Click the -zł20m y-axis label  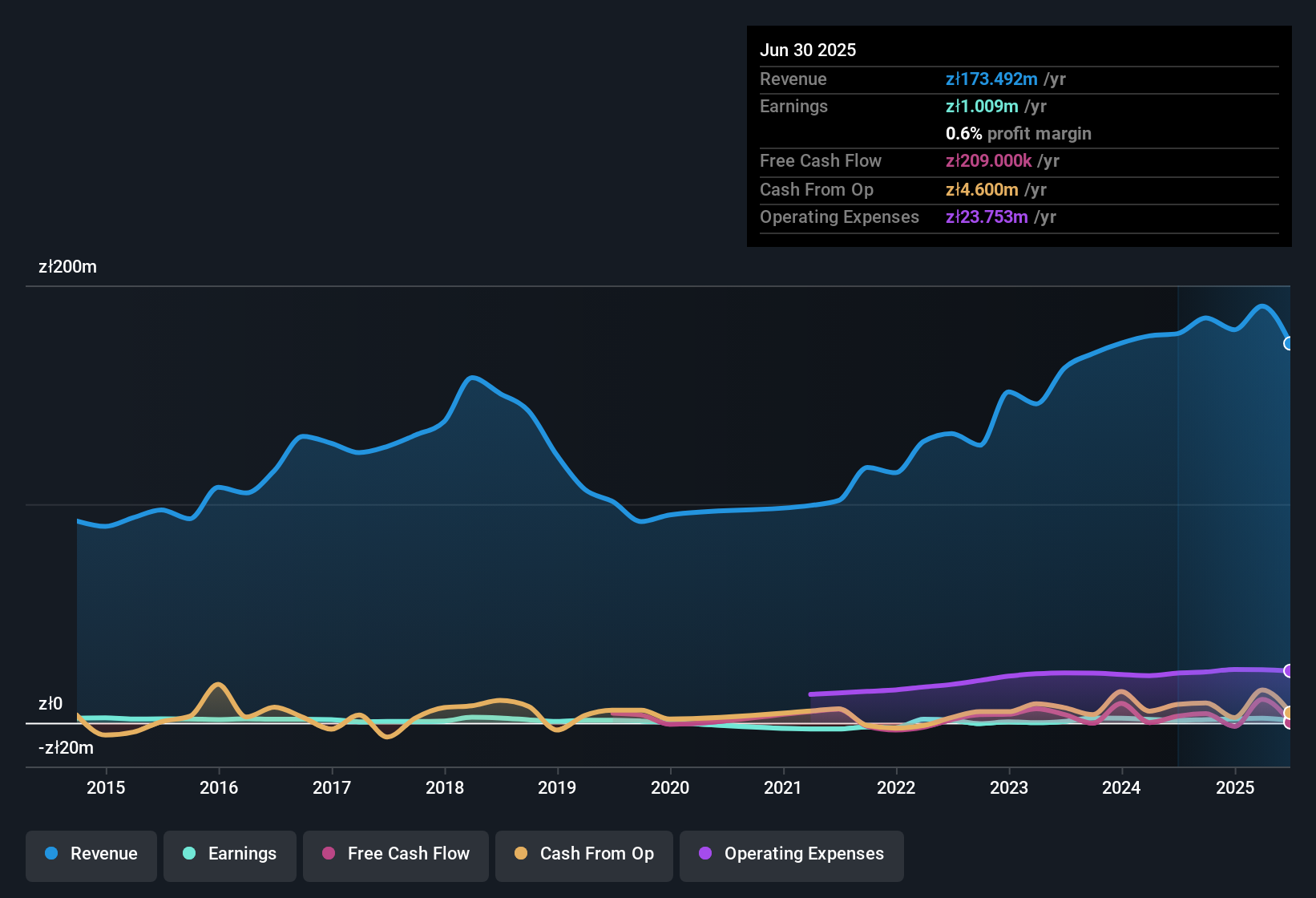pyautogui.click(x=66, y=748)
